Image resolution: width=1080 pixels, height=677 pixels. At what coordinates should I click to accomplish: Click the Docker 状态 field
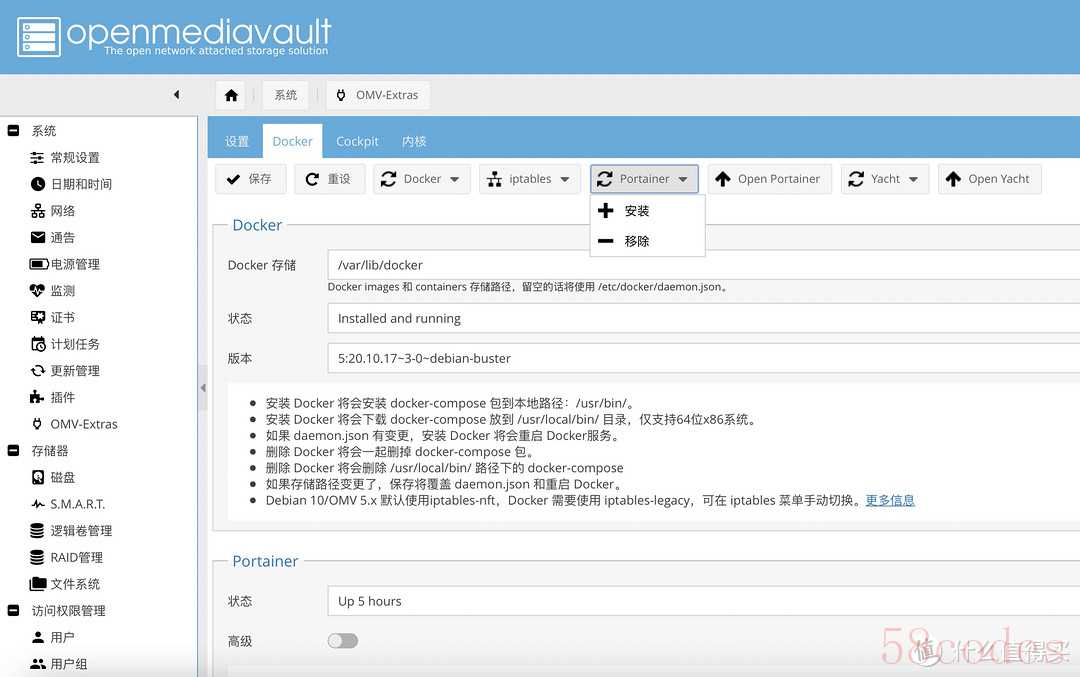point(703,318)
